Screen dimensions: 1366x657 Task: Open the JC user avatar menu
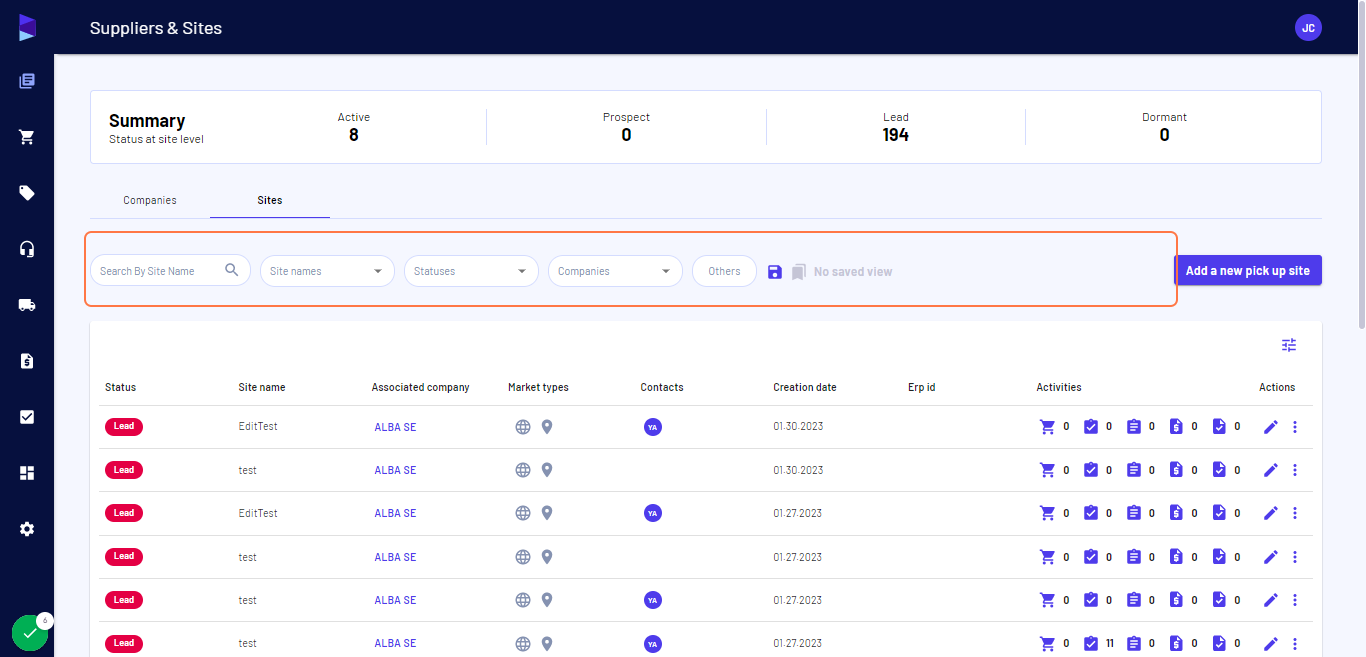1308,28
